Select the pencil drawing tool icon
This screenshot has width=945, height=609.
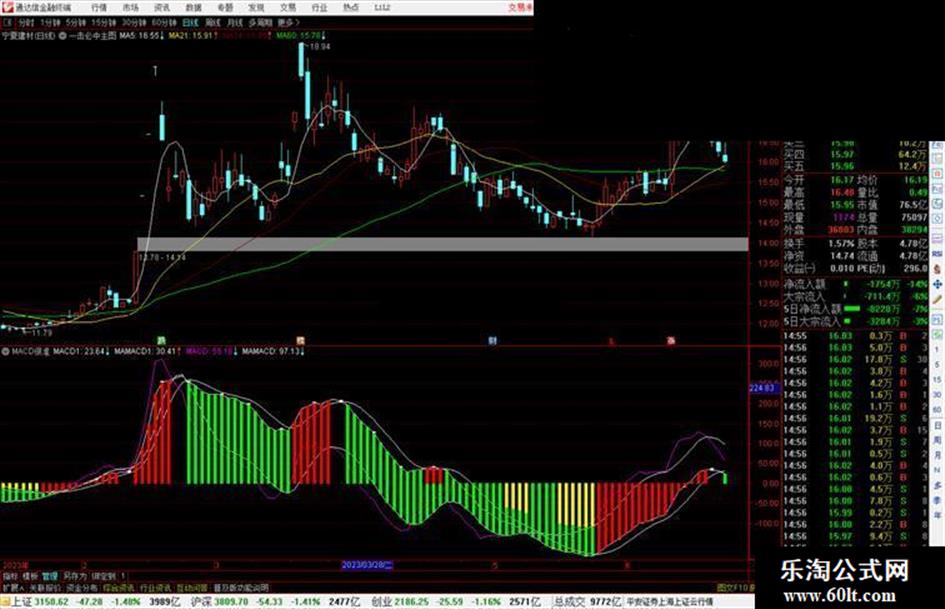pos(937,299)
